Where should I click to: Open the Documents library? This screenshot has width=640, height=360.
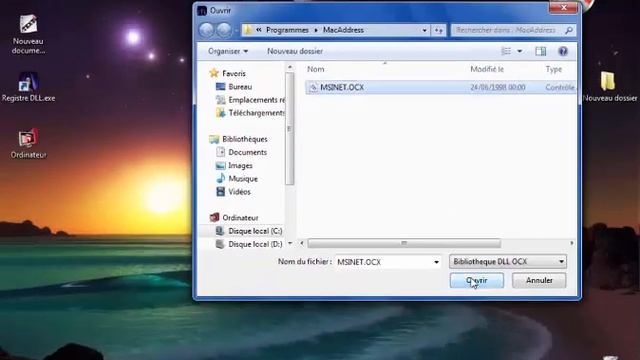point(247,152)
